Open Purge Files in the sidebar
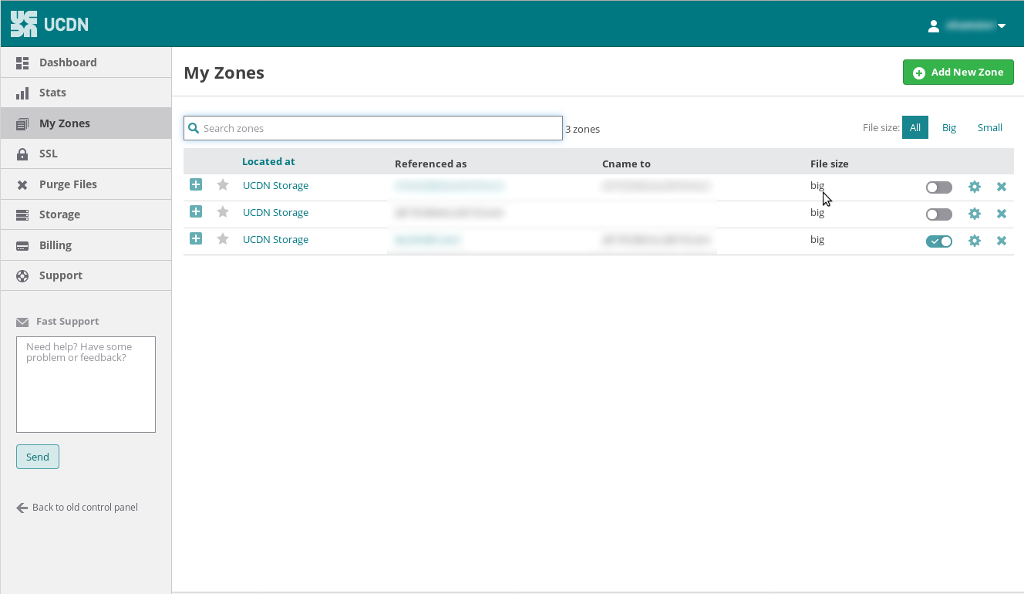This screenshot has width=1024, height=594. (68, 184)
